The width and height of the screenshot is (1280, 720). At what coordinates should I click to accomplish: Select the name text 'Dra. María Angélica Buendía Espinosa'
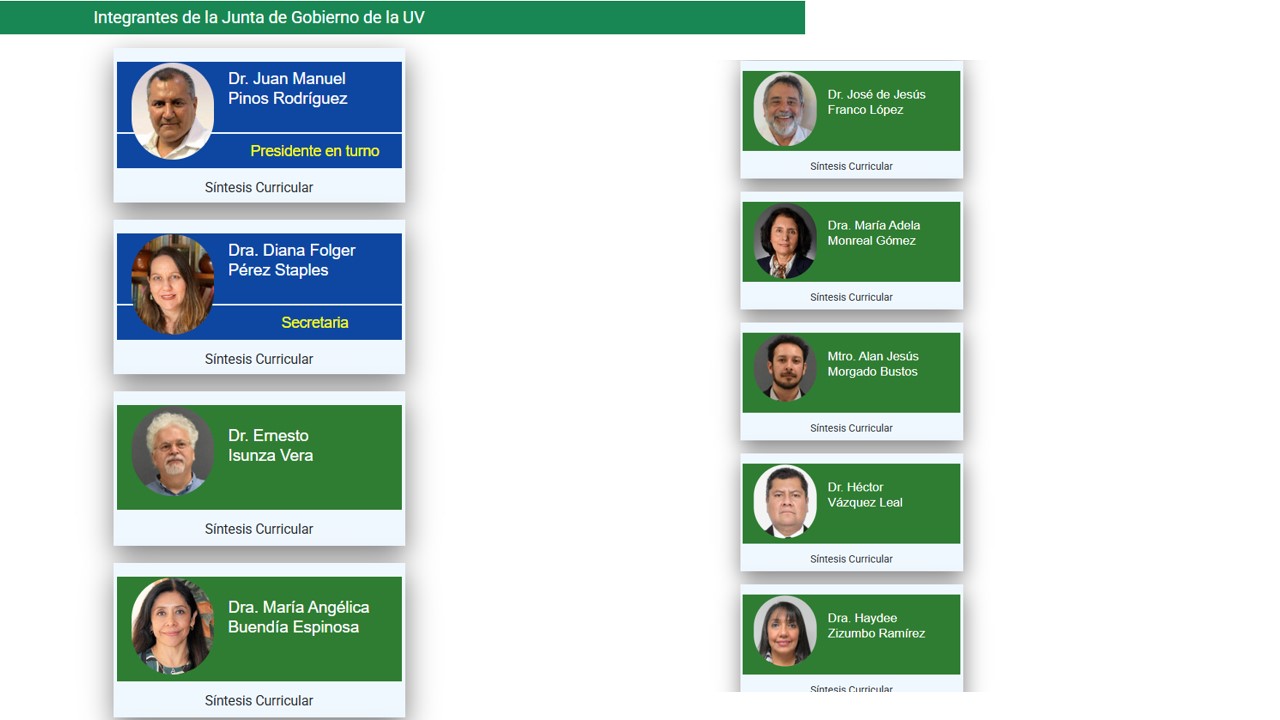click(298, 617)
